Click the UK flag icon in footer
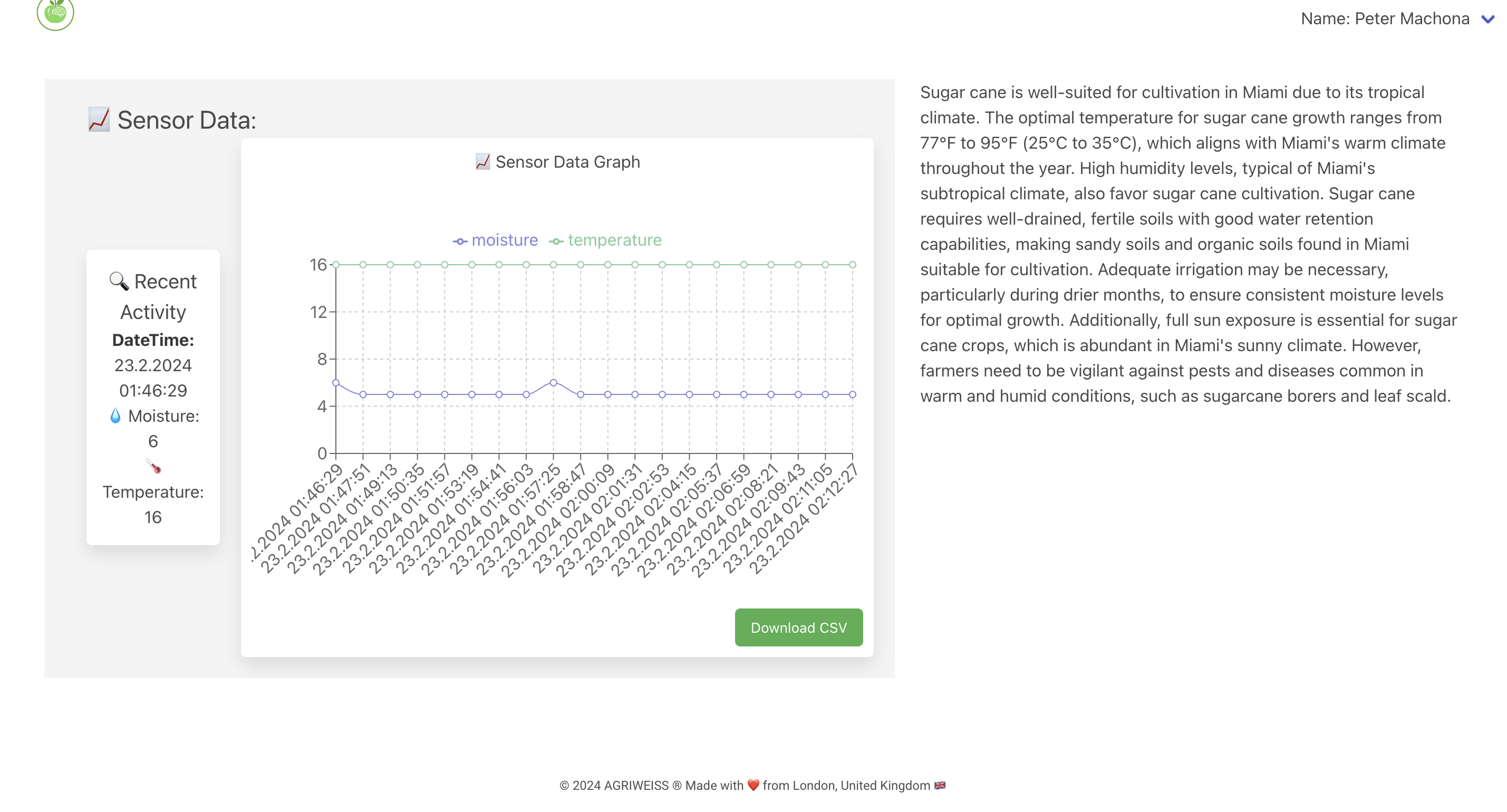Viewport: 1507px width, 812px height. 940,785
